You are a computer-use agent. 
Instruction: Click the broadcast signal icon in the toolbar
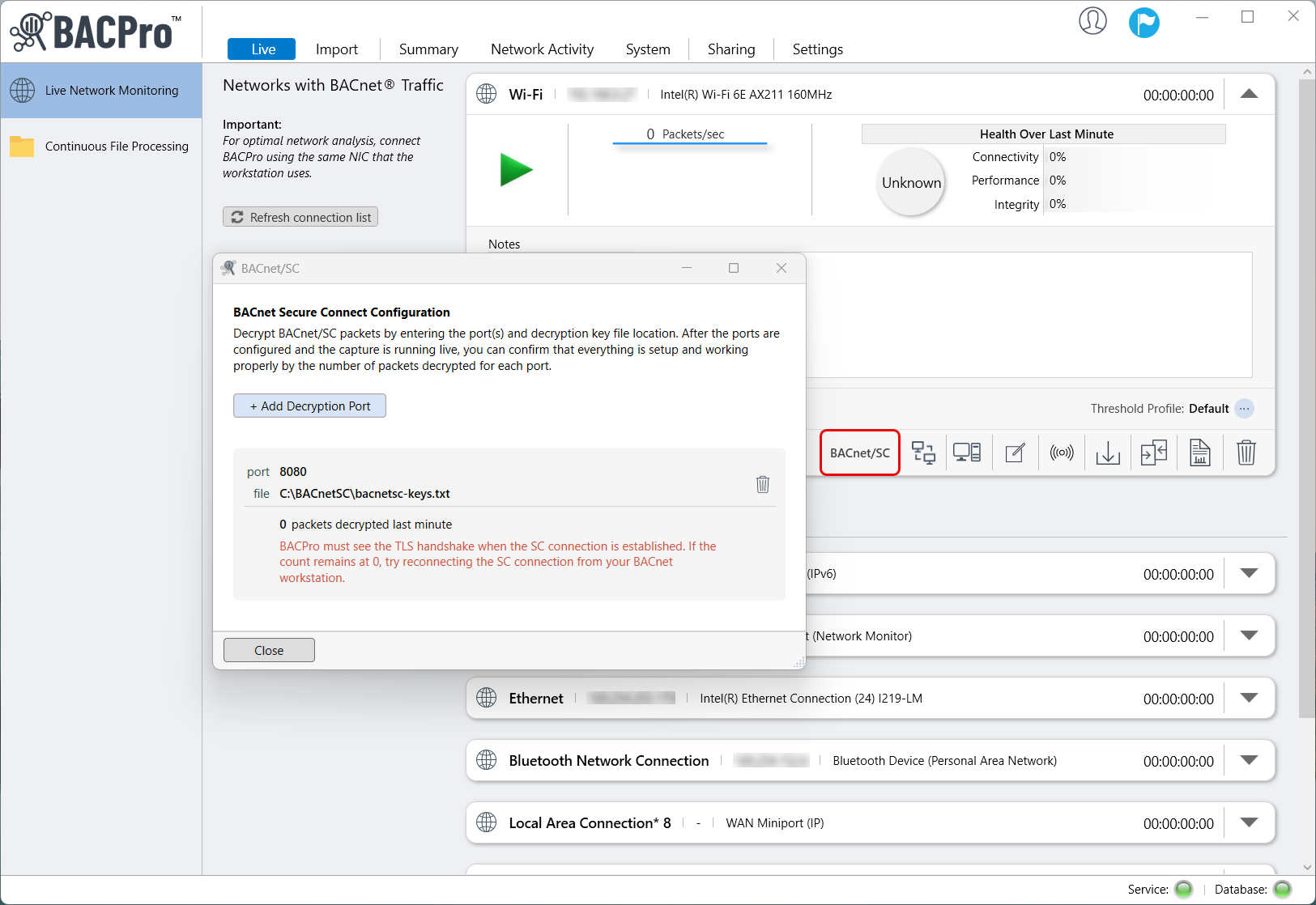coord(1062,452)
